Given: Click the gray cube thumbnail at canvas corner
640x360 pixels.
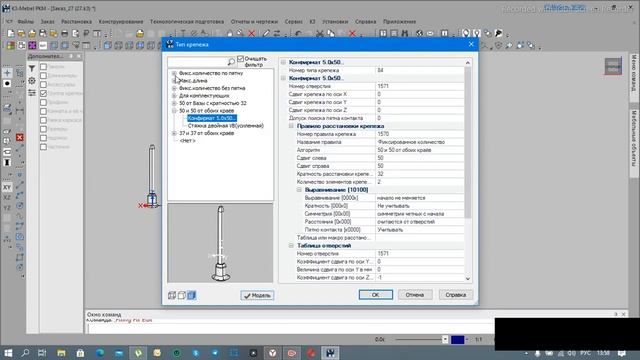Looking at the screenshot, I should click(x=613, y=67).
